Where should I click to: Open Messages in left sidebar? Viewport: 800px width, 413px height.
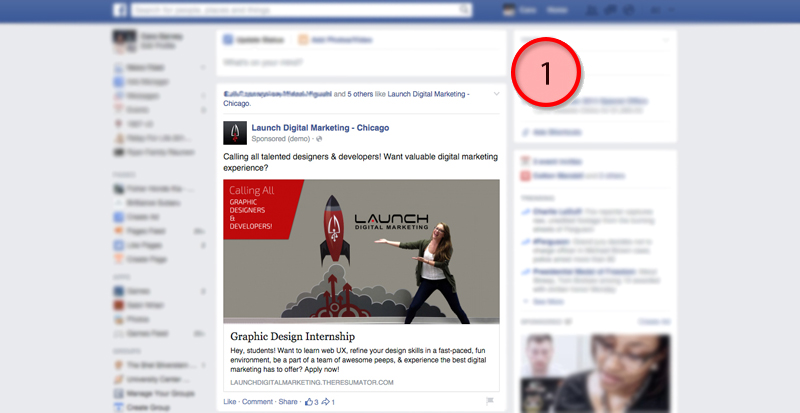[x=143, y=96]
